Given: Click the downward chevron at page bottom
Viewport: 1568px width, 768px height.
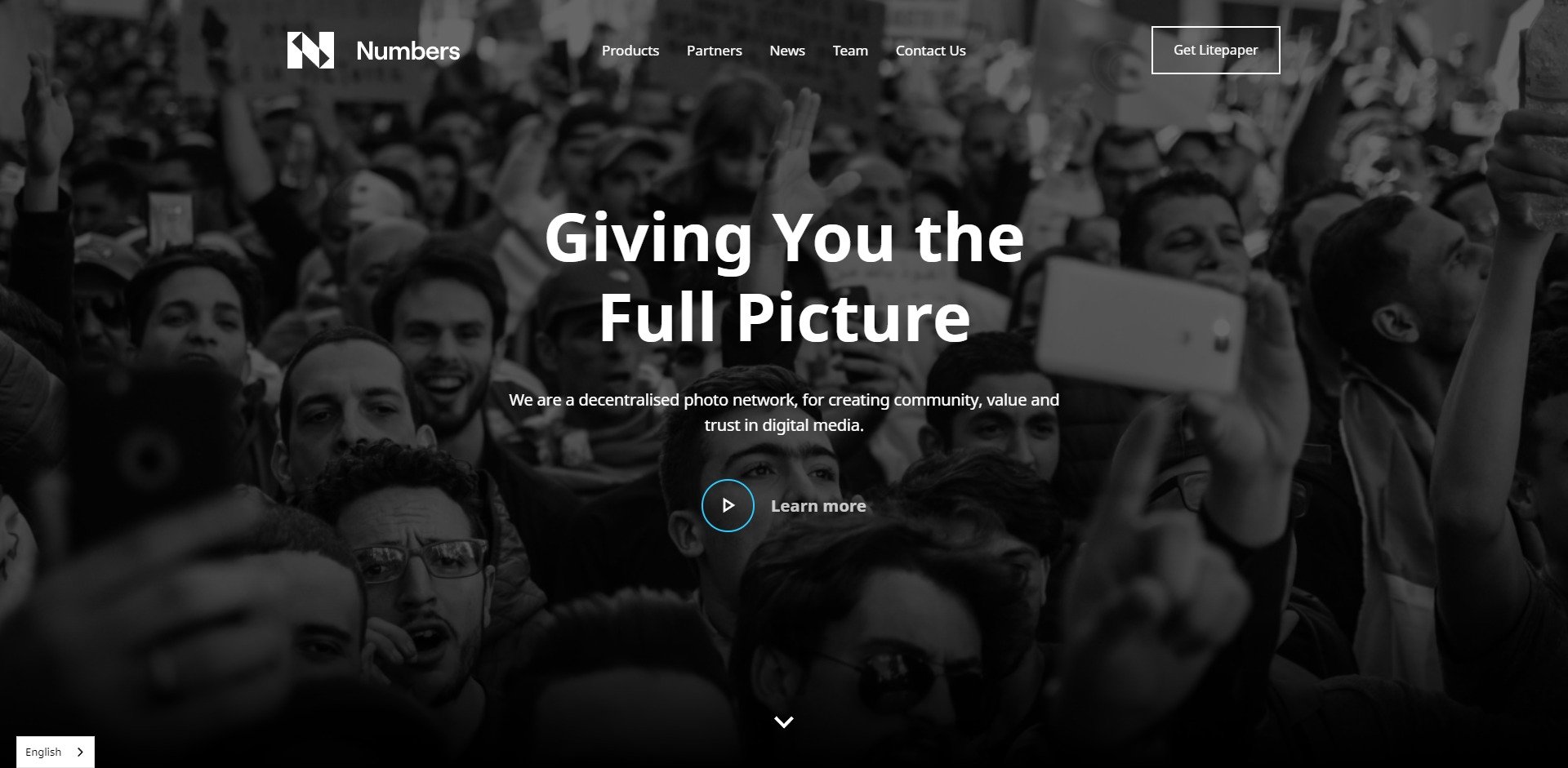Looking at the screenshot, I should click(x=784, y=721).
